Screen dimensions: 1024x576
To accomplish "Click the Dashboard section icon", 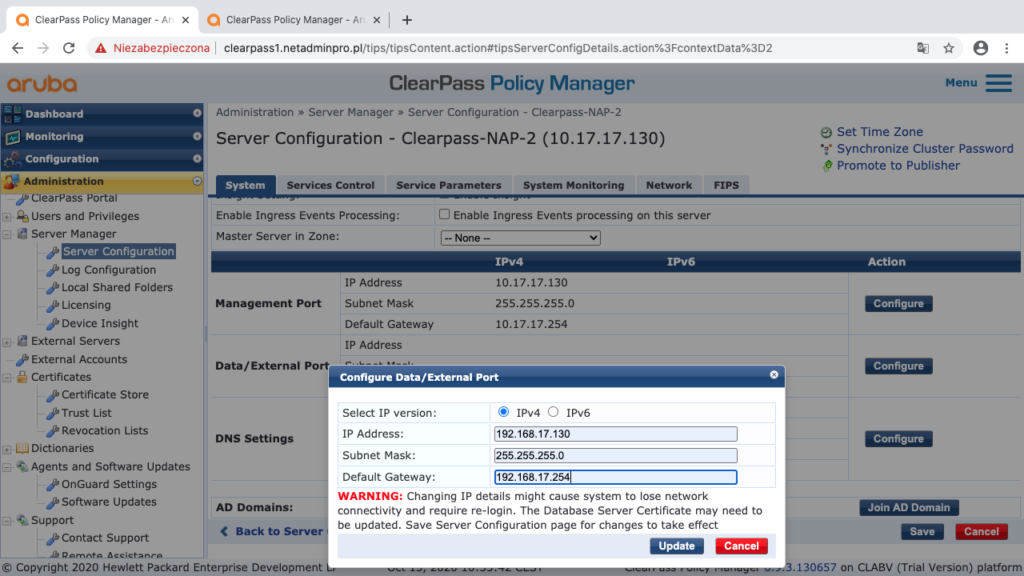I will 12,114.
